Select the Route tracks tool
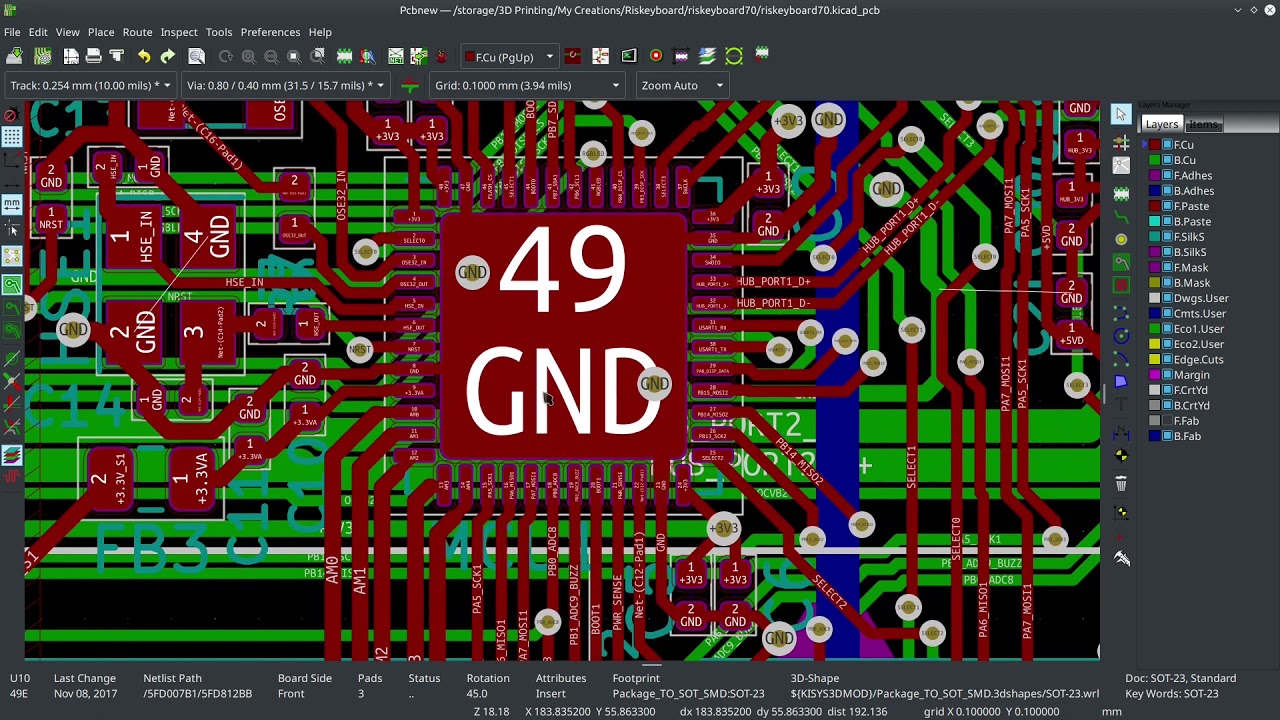1280x720 pixels. [1121, 218]
